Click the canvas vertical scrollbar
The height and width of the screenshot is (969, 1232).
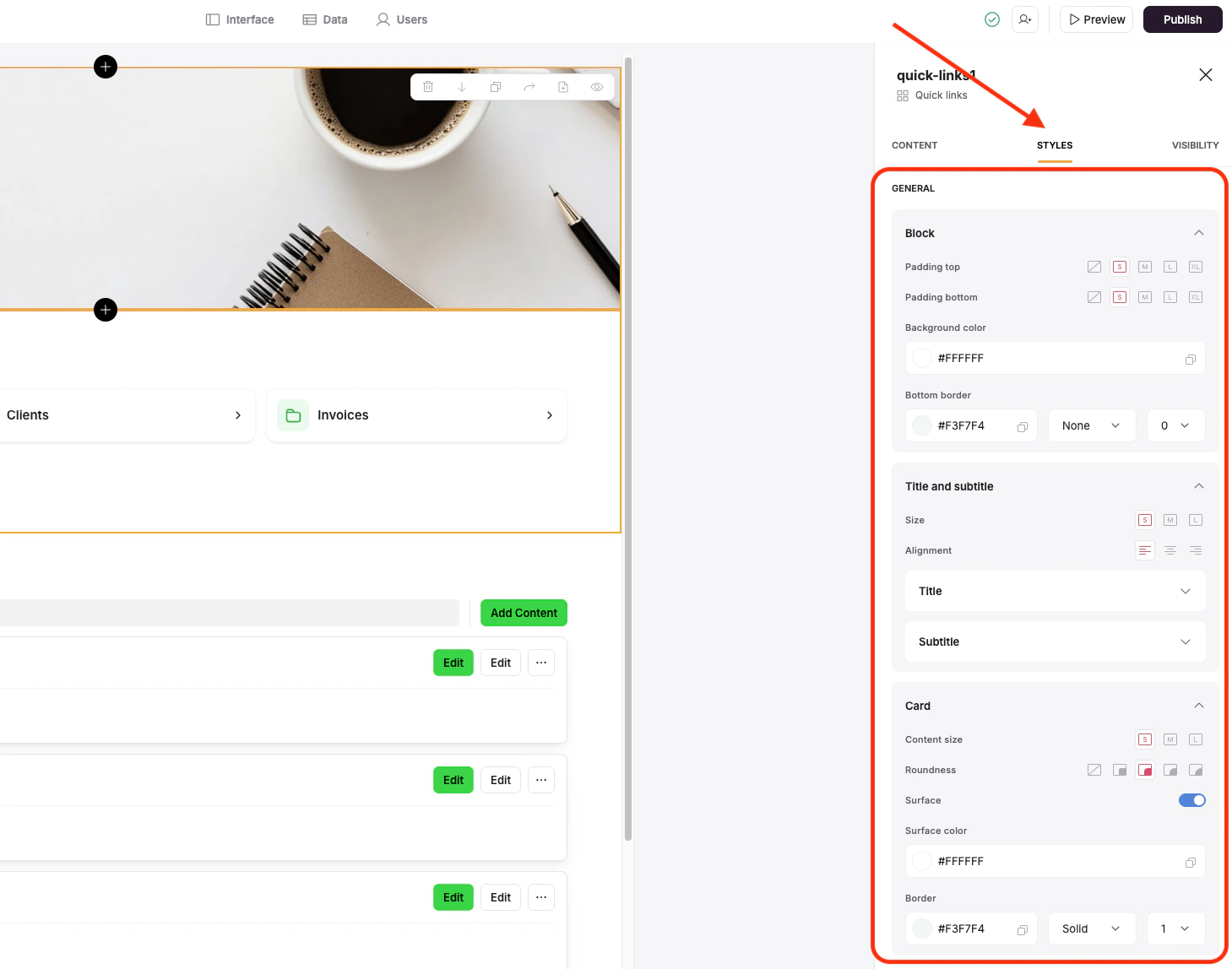coord(627,449)
